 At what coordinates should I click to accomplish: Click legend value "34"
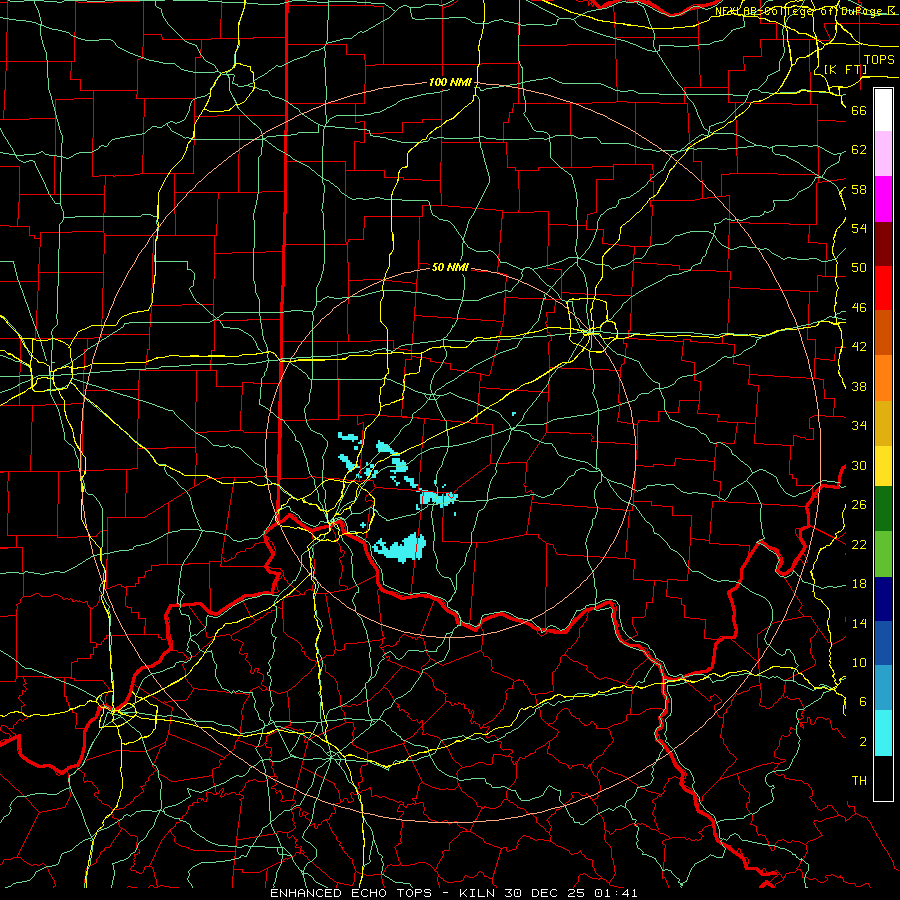point(859,426)
